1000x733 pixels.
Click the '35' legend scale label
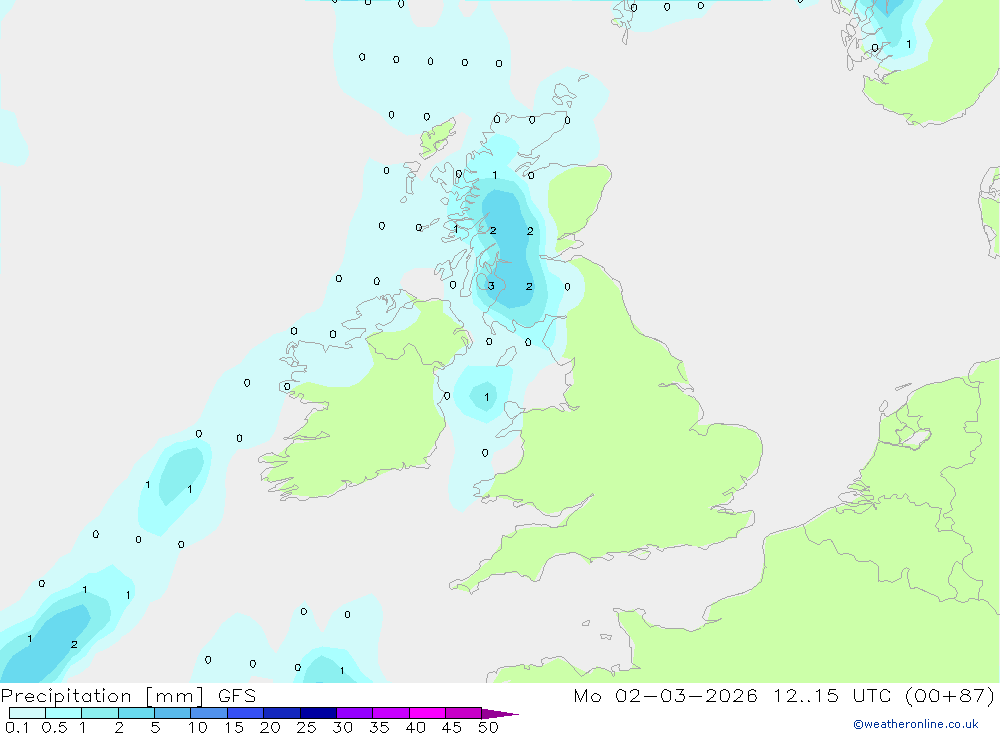tap(379, 727)
